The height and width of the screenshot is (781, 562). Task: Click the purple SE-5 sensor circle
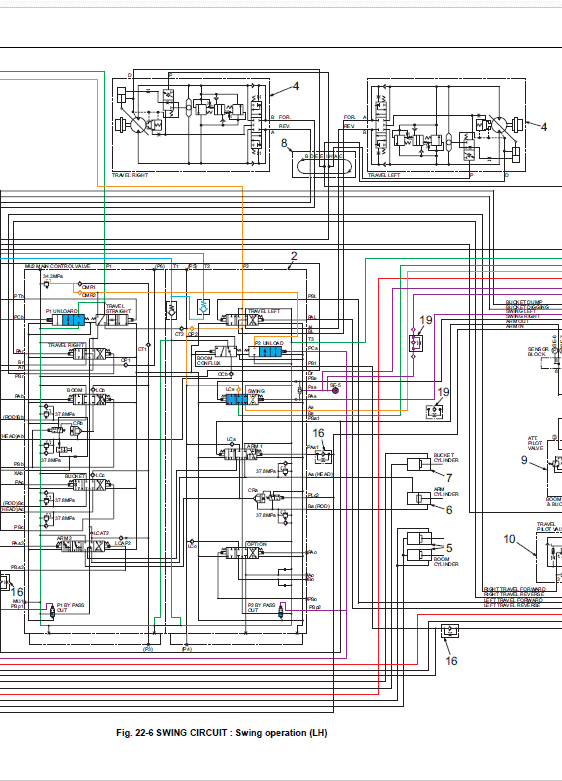(335, 390)
